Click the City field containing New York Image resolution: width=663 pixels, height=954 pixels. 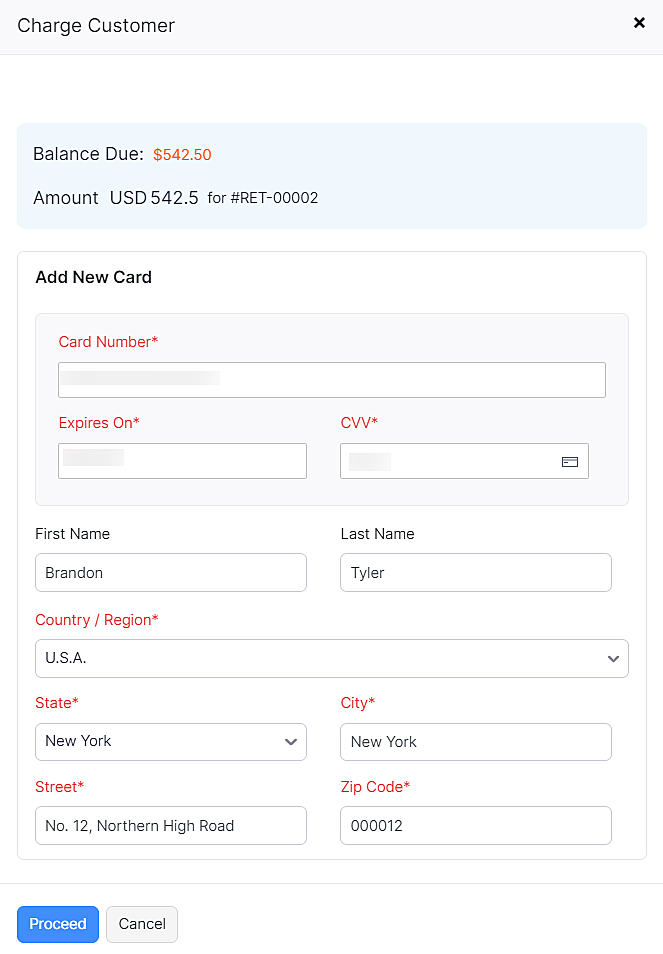click(475, 742)
